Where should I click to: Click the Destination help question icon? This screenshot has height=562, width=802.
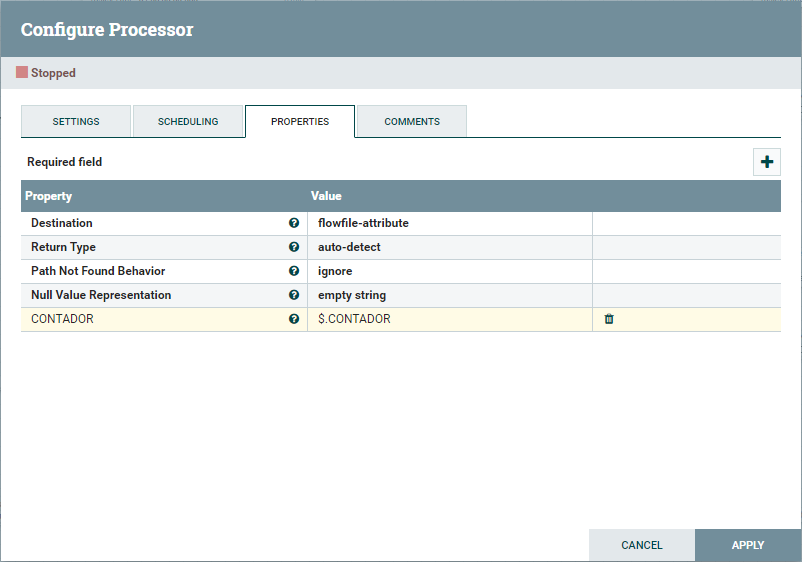click(x=294, y=223)
